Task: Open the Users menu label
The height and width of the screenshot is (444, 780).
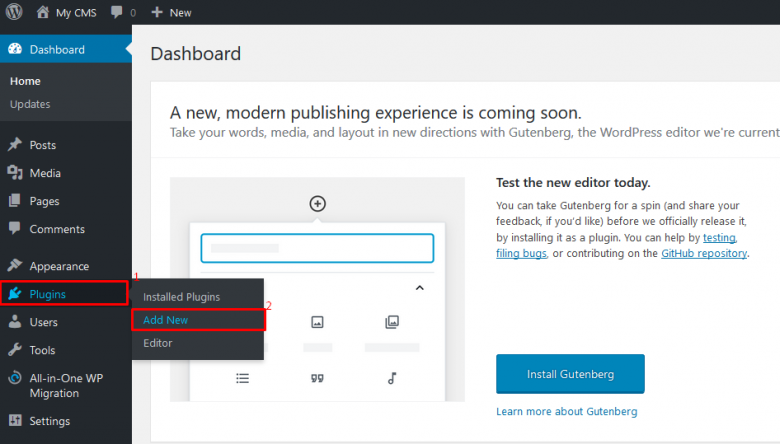Action: [43, 322]
